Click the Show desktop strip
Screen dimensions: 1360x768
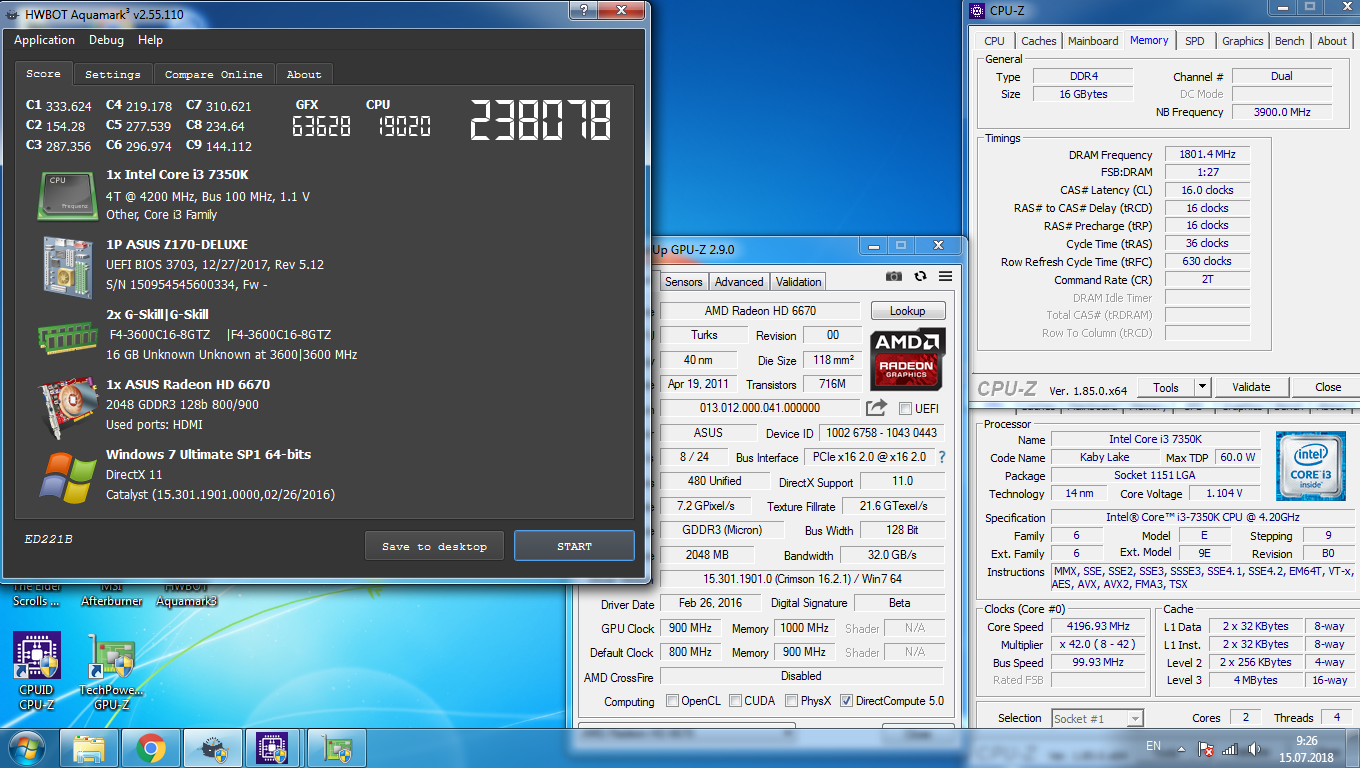(1353, 748)
